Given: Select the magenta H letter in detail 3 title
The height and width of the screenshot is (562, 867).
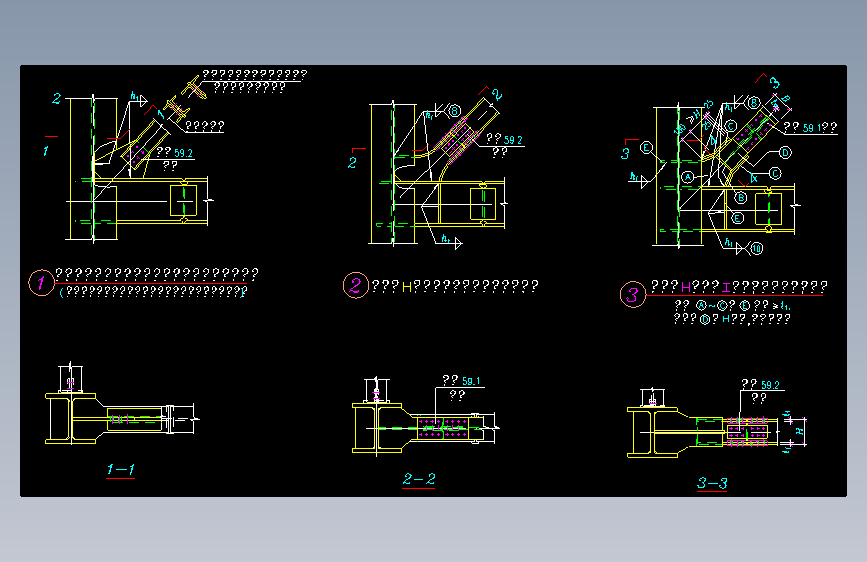Looking at the screenshot, I should (686, 287).
